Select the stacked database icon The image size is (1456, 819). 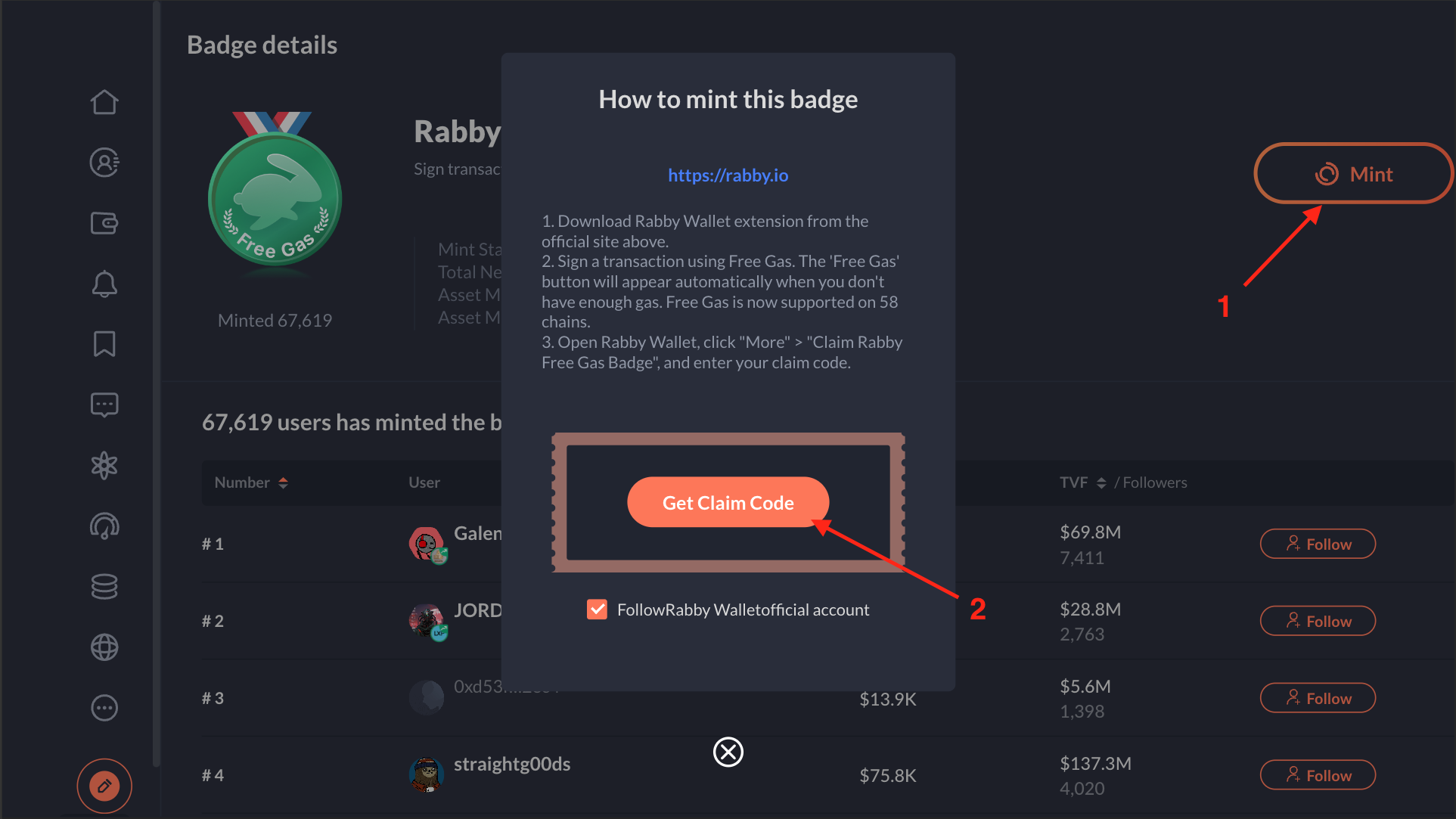pyautogui.click(x=104, y=586)
